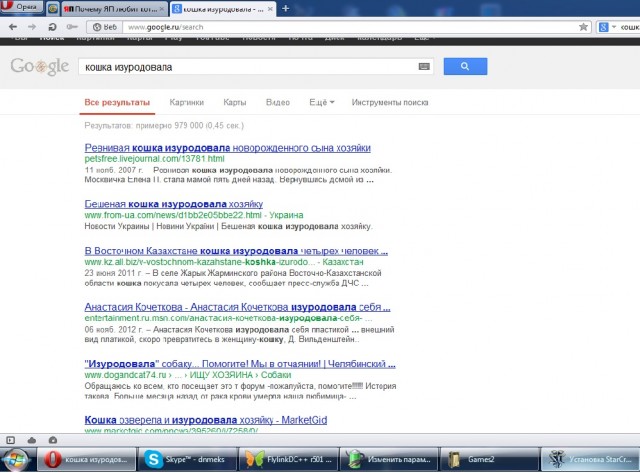
Task: Expand the 'Ещё' dropdown in search filters
Action: tap(321, 102)
